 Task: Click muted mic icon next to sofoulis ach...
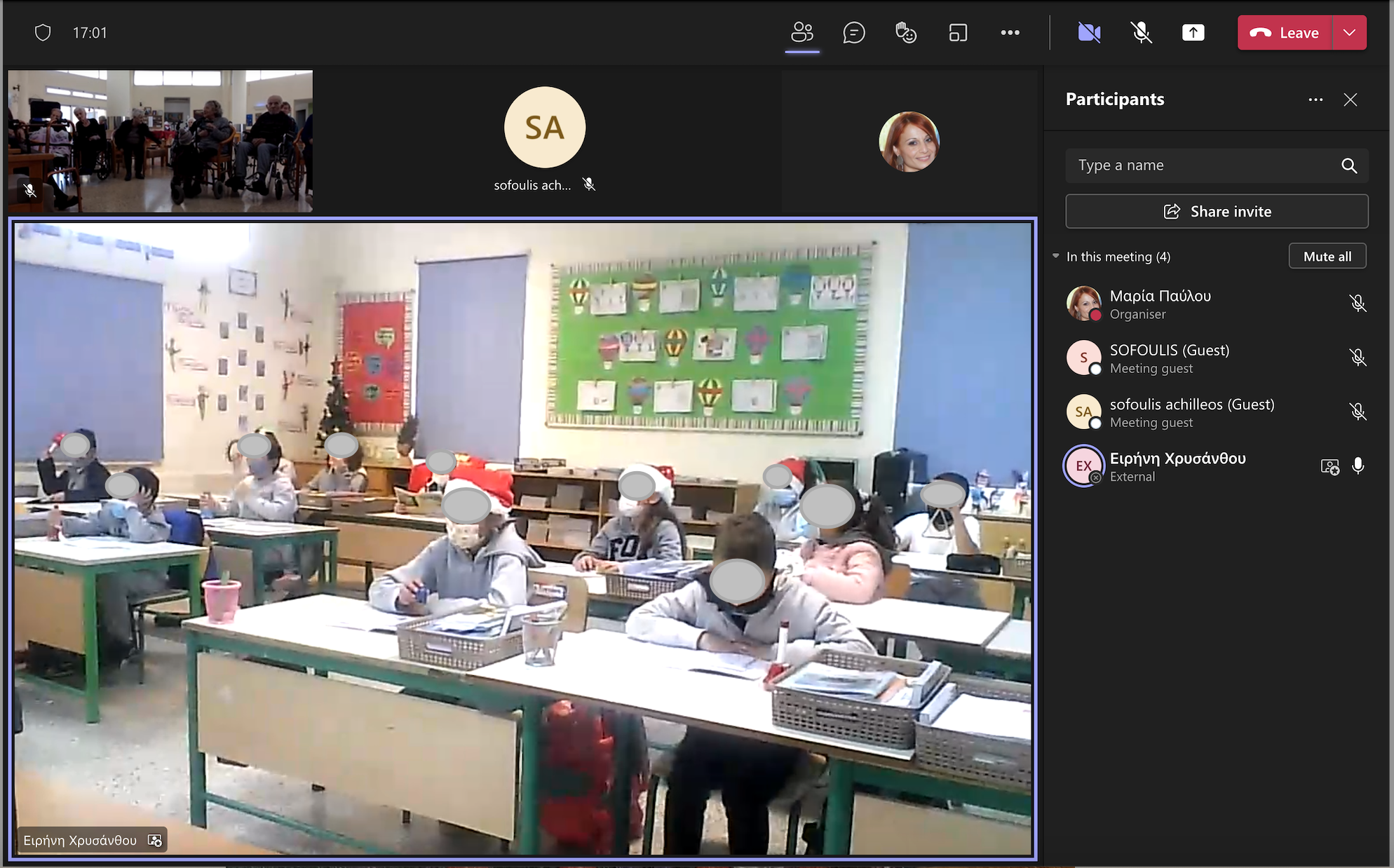(589, 184)
